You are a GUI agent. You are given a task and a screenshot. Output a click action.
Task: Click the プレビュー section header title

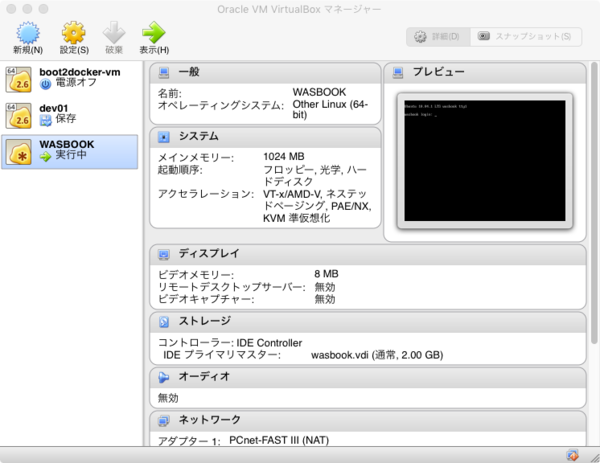(439, 72)
